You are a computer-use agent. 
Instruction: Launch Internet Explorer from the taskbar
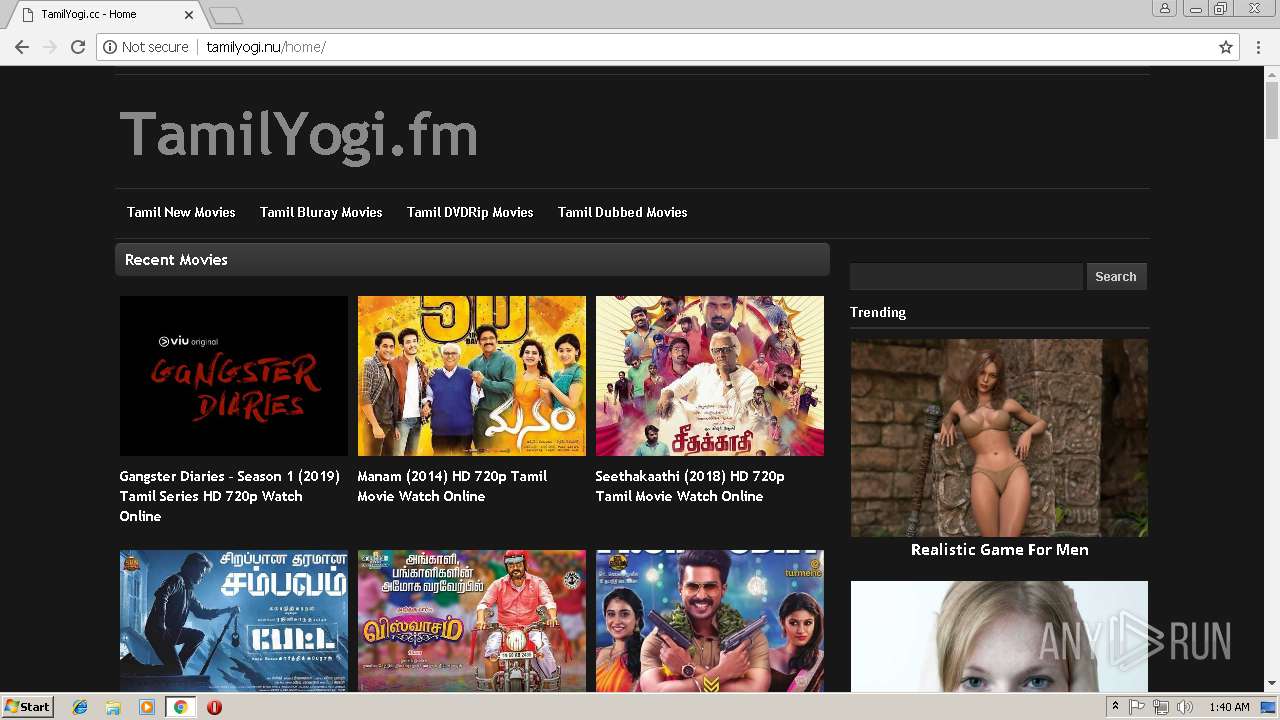point(80,707)
